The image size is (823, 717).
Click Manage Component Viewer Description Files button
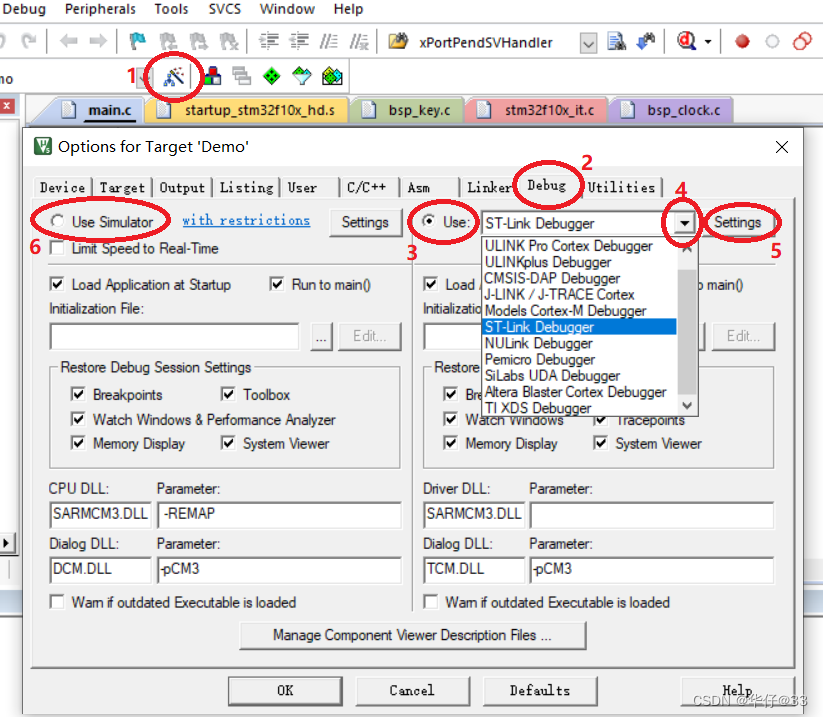(413, 635)
